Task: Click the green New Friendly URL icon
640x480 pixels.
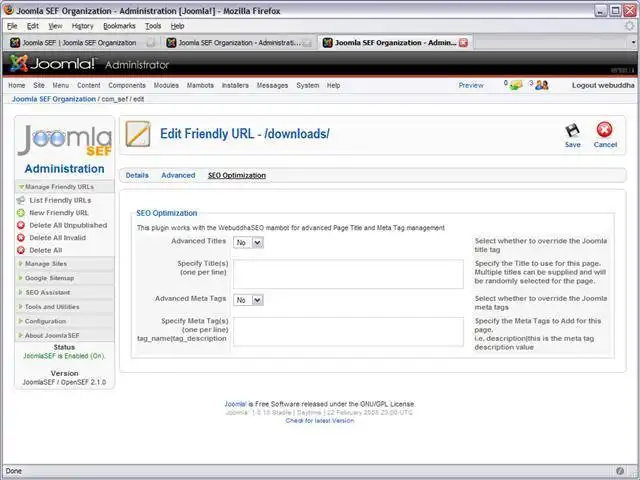Action: [21, 213]
